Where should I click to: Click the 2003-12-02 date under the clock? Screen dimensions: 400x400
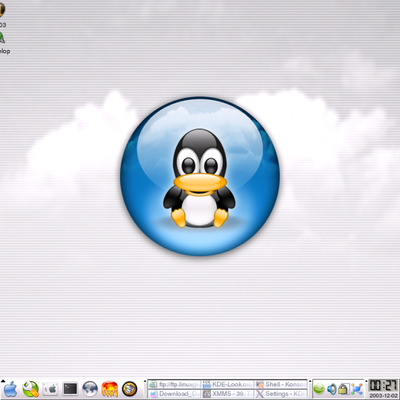(x=383, y=396)
